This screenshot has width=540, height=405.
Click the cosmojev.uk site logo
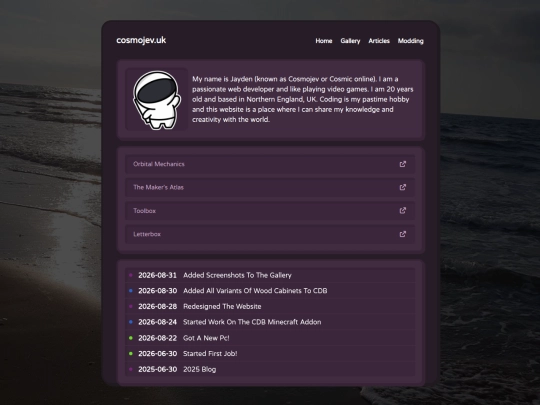click(141, 40)
